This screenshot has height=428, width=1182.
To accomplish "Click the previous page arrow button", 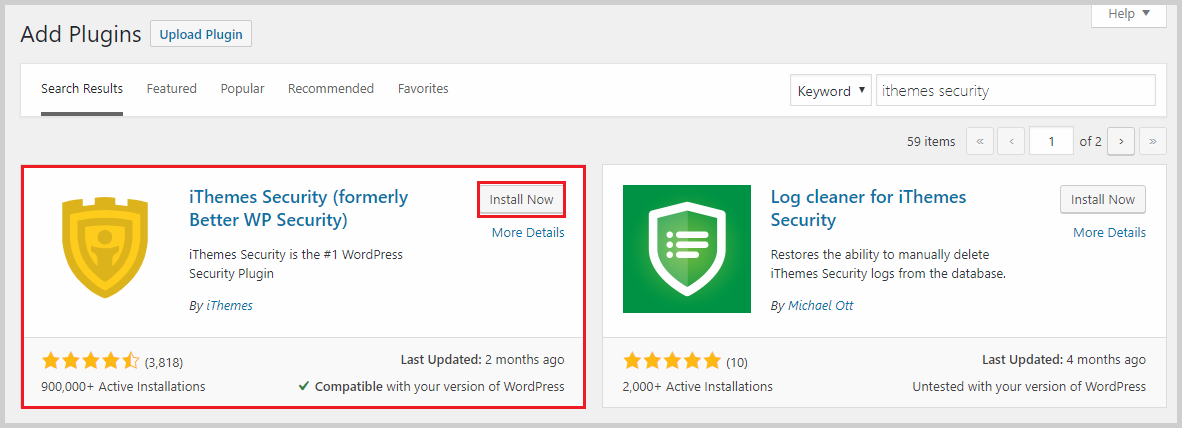I will click(1011, 141).
